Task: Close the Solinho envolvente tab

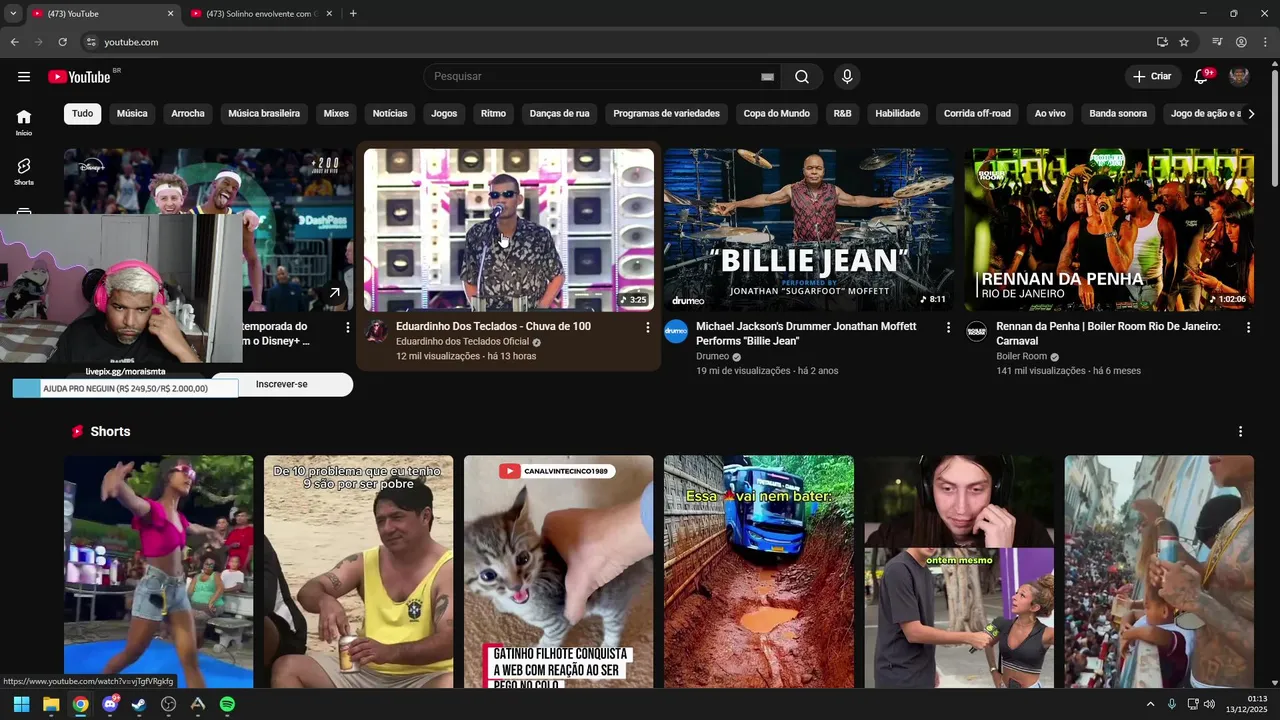Action: (329, 14)
